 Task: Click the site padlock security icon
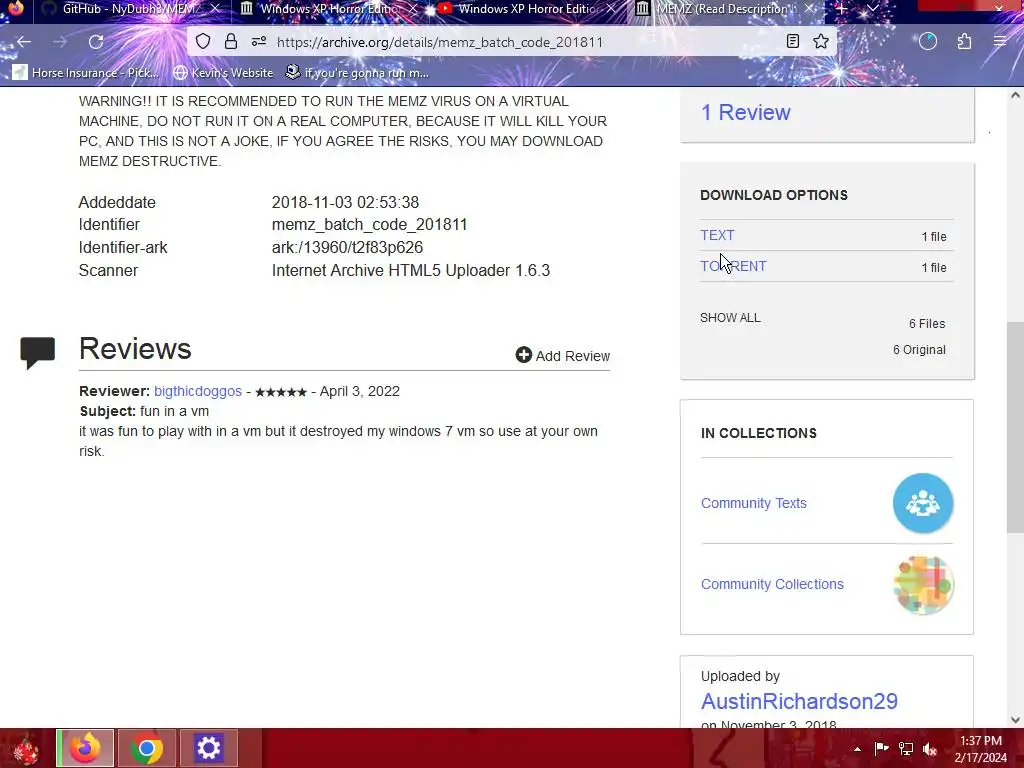[231, 42]
